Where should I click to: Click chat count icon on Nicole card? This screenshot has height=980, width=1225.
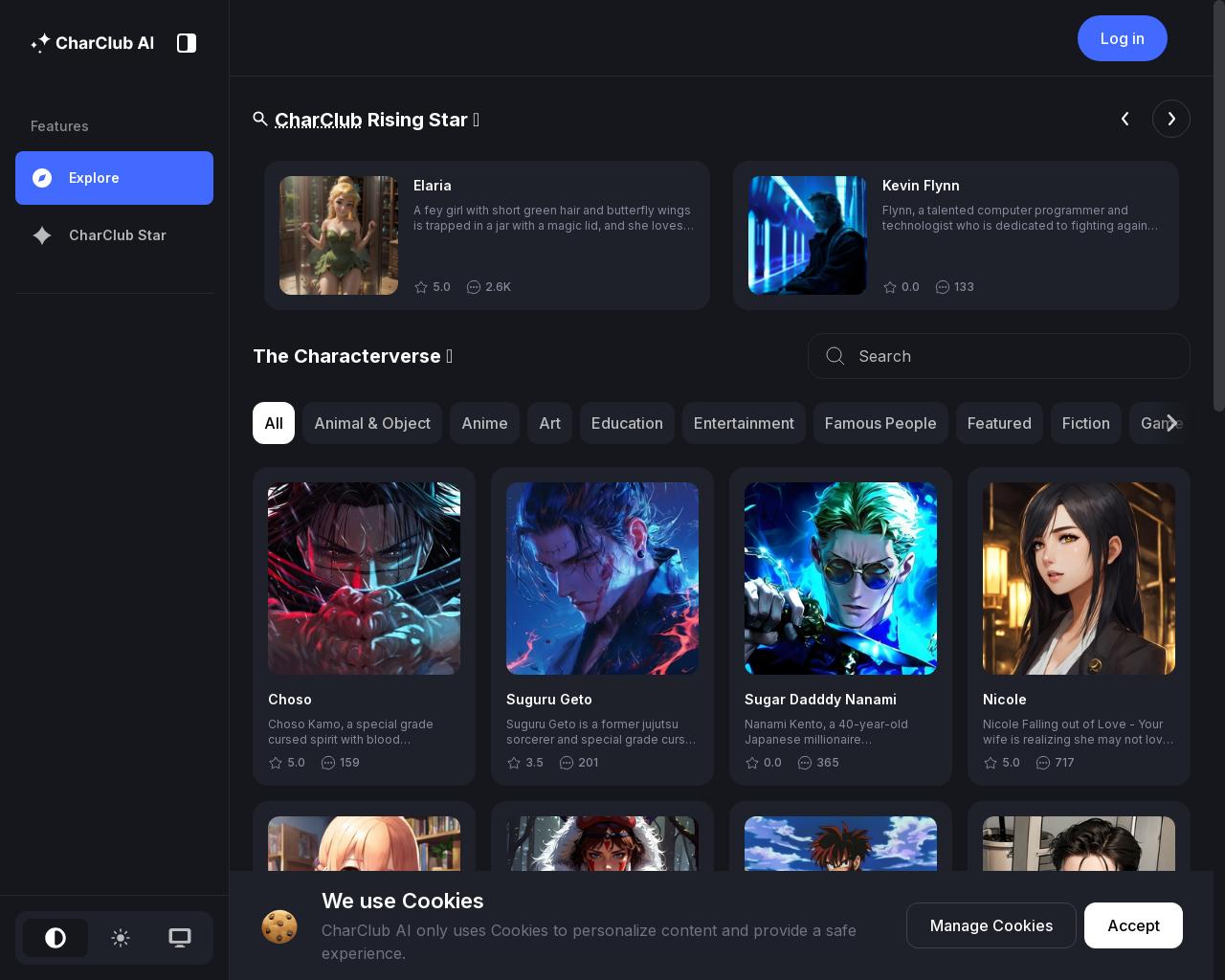(1043, 763)
